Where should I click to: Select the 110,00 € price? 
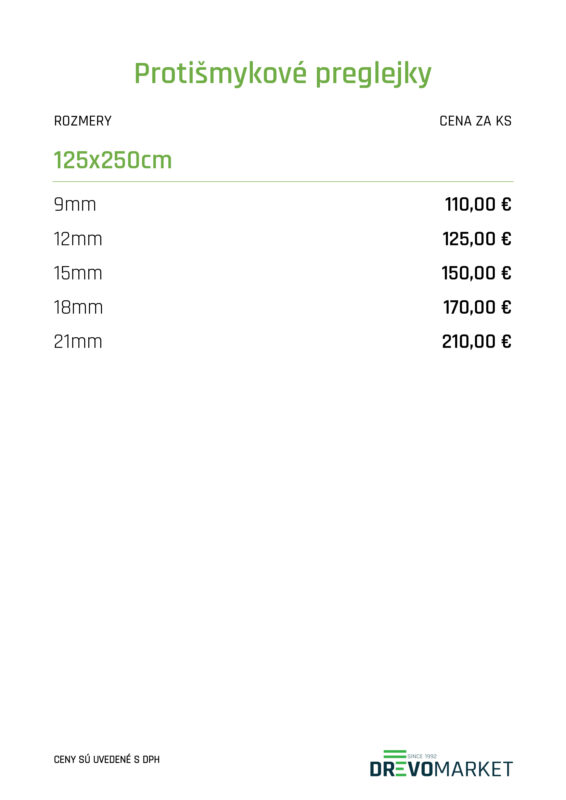coord(478,205)
